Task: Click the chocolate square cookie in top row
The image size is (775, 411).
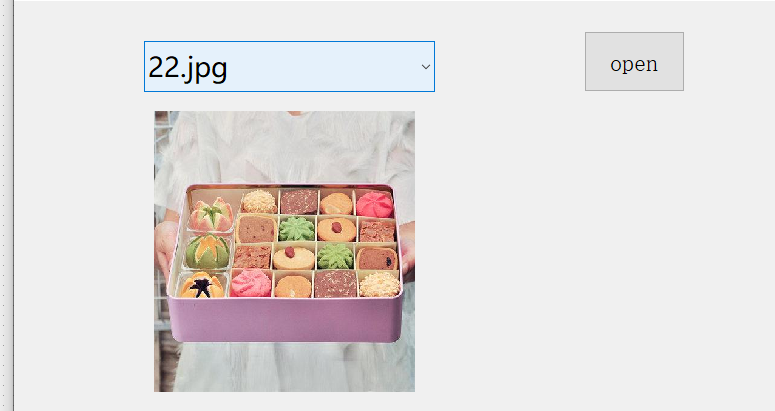Action: point(299,202)
